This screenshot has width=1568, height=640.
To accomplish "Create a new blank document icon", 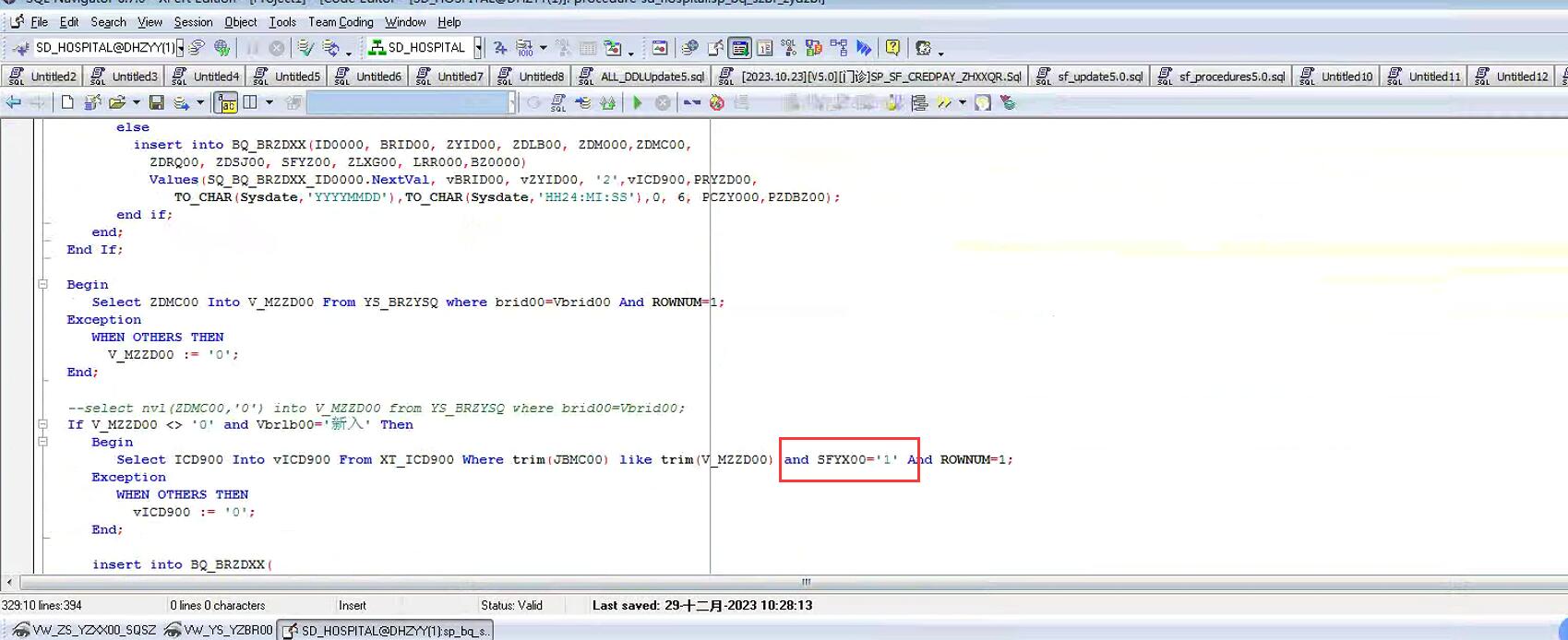I will pyautogui.click(x=67, y=102).
